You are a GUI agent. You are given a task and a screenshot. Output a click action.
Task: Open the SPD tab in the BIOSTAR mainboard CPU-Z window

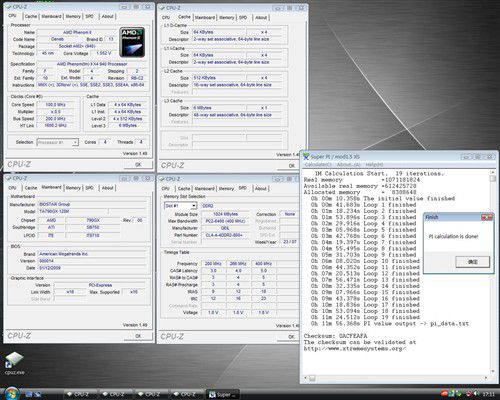click(x=89, y=188)
